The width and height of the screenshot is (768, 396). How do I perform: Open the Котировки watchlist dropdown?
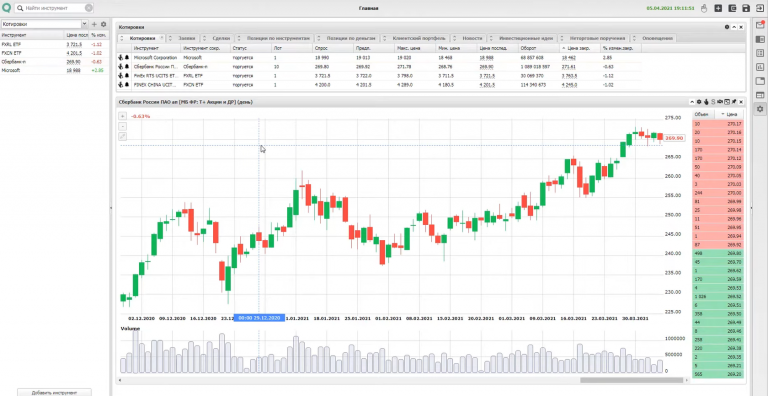(x=44, y=24)
